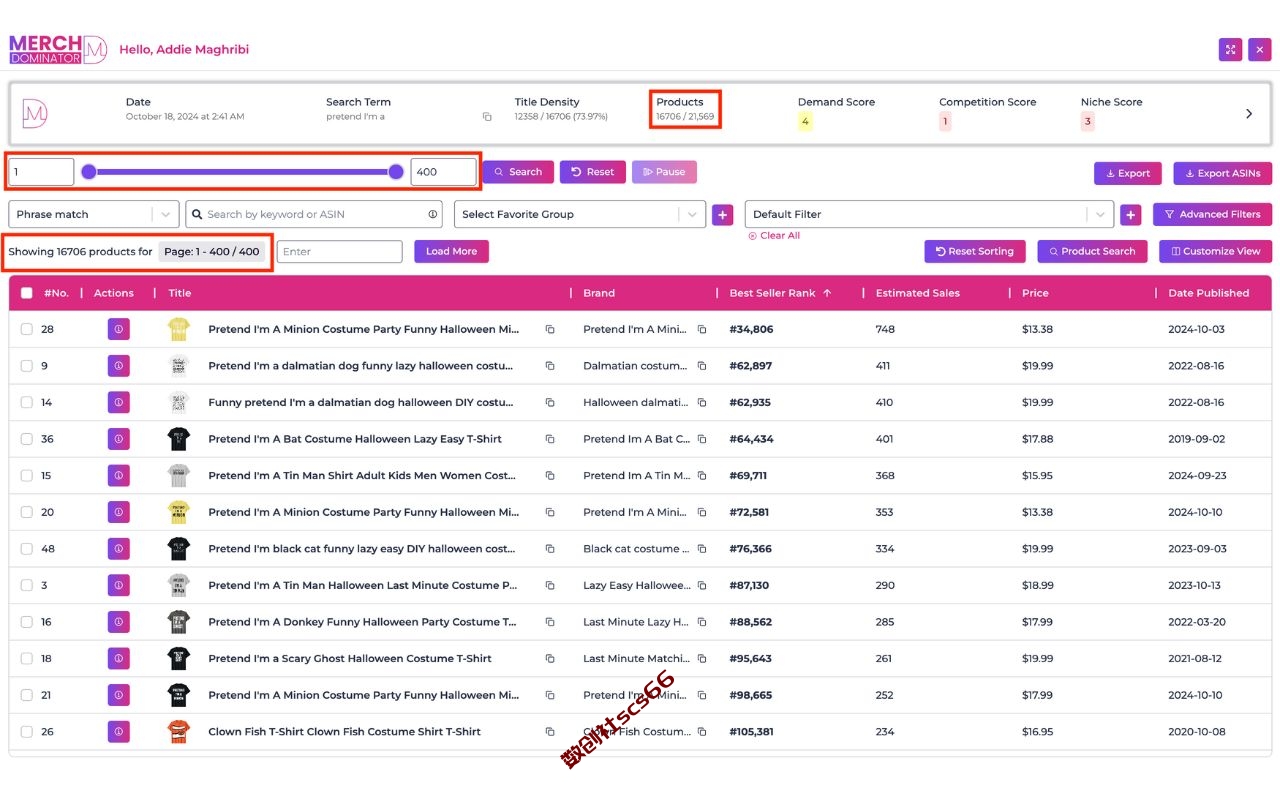Add a new filter with plus button
This screenshot has width=1280, height=800.
tap(1131, 214)
